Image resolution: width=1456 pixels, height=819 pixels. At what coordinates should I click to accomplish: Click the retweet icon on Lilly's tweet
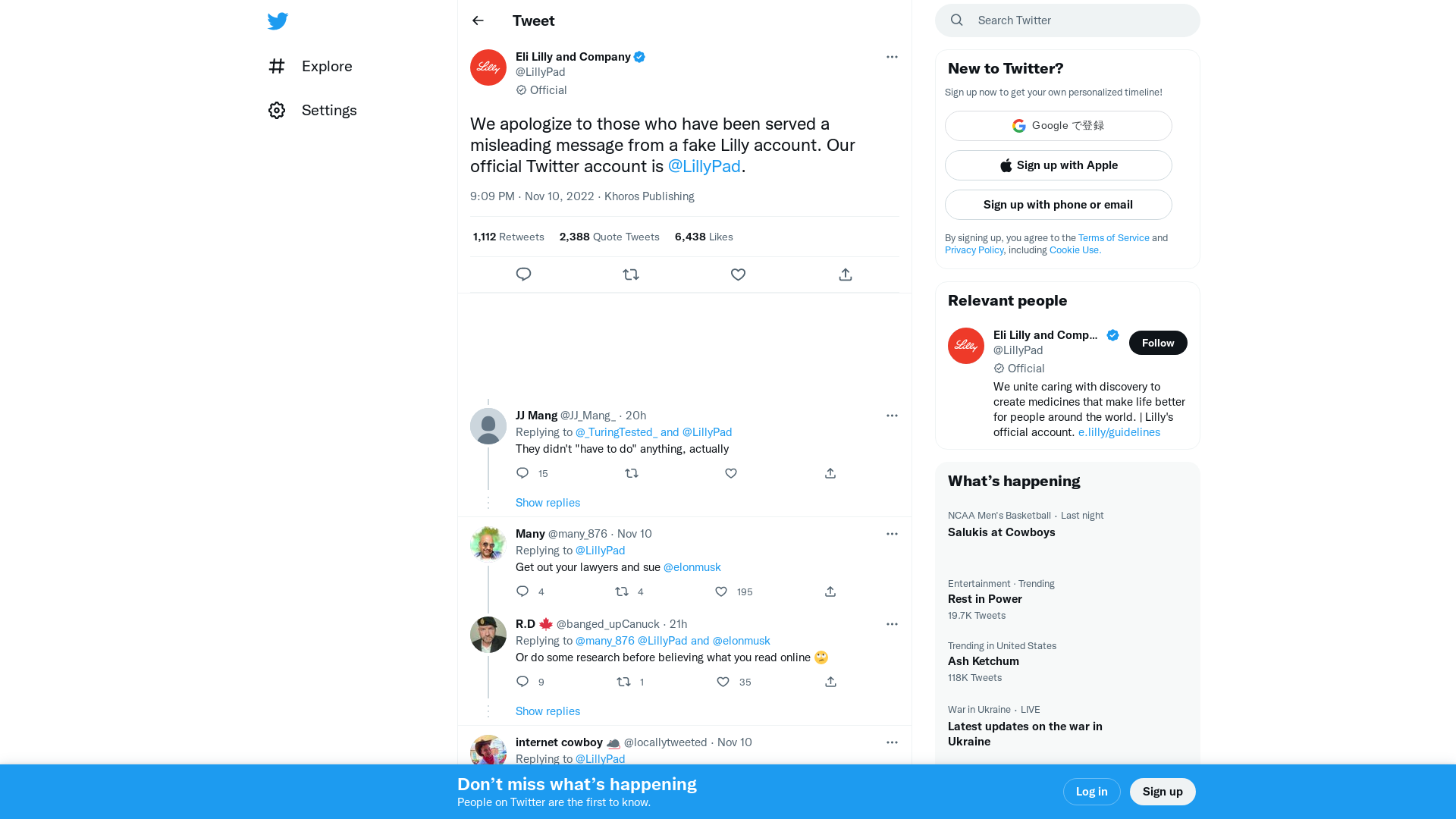(x=631, y=275)
